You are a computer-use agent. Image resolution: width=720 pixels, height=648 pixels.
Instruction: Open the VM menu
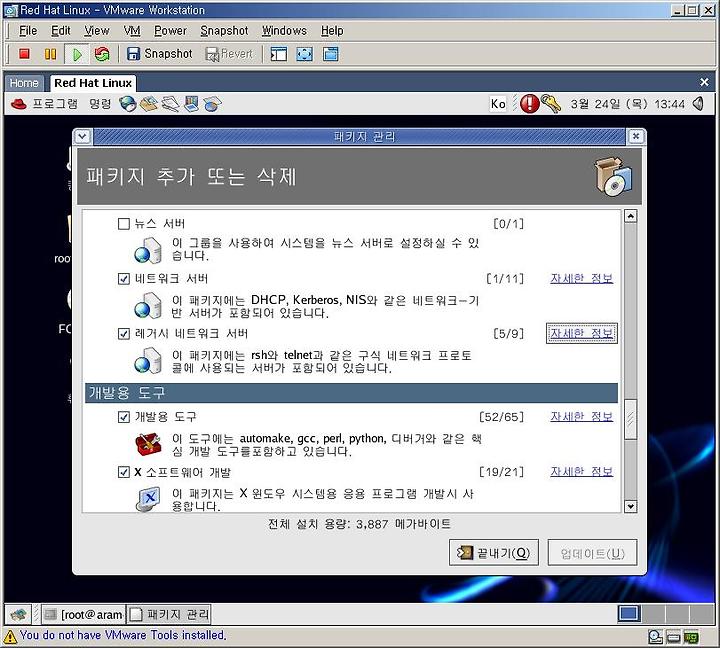pyautogui.click(x=132, y=31)
